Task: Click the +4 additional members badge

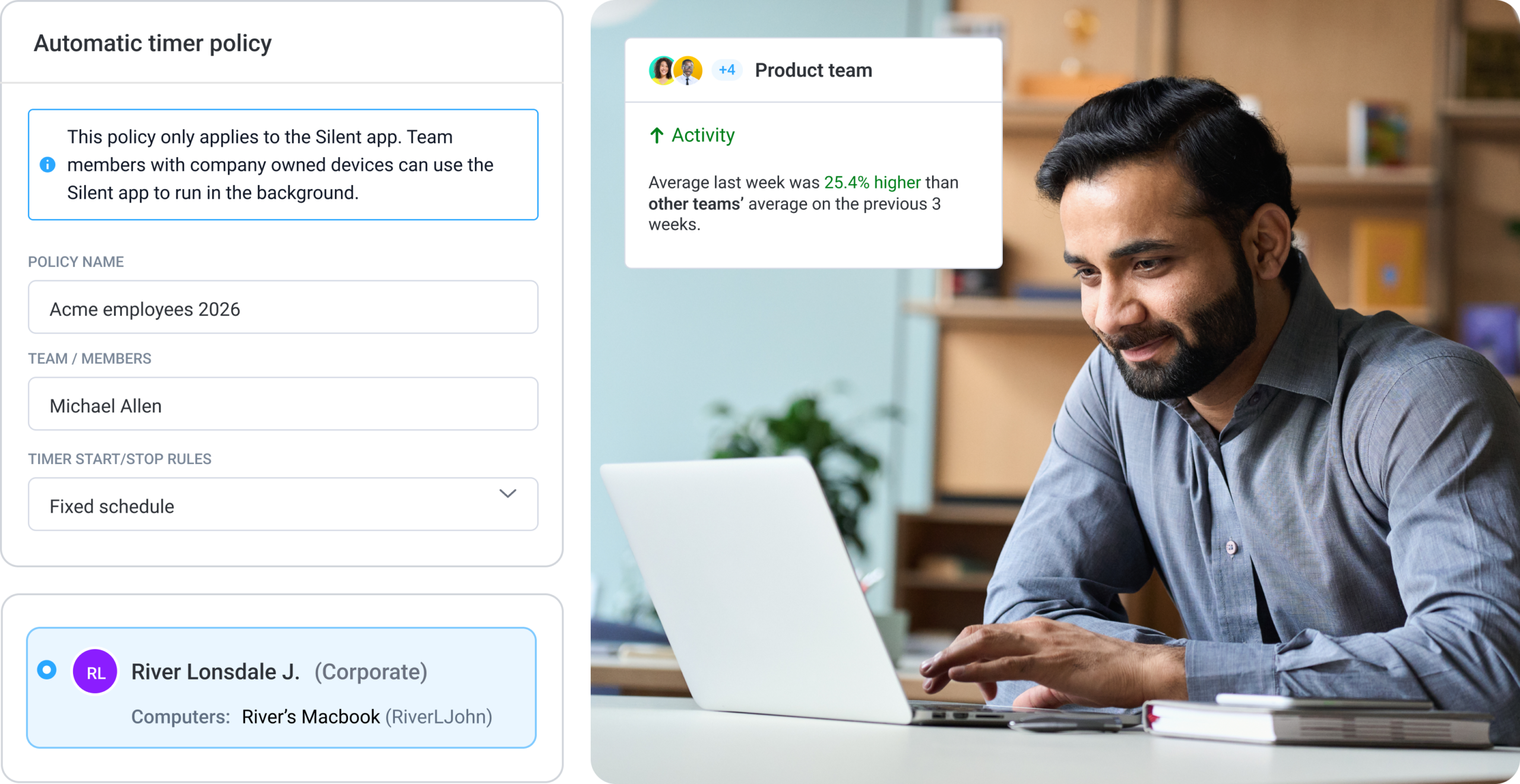Action: 727,70
